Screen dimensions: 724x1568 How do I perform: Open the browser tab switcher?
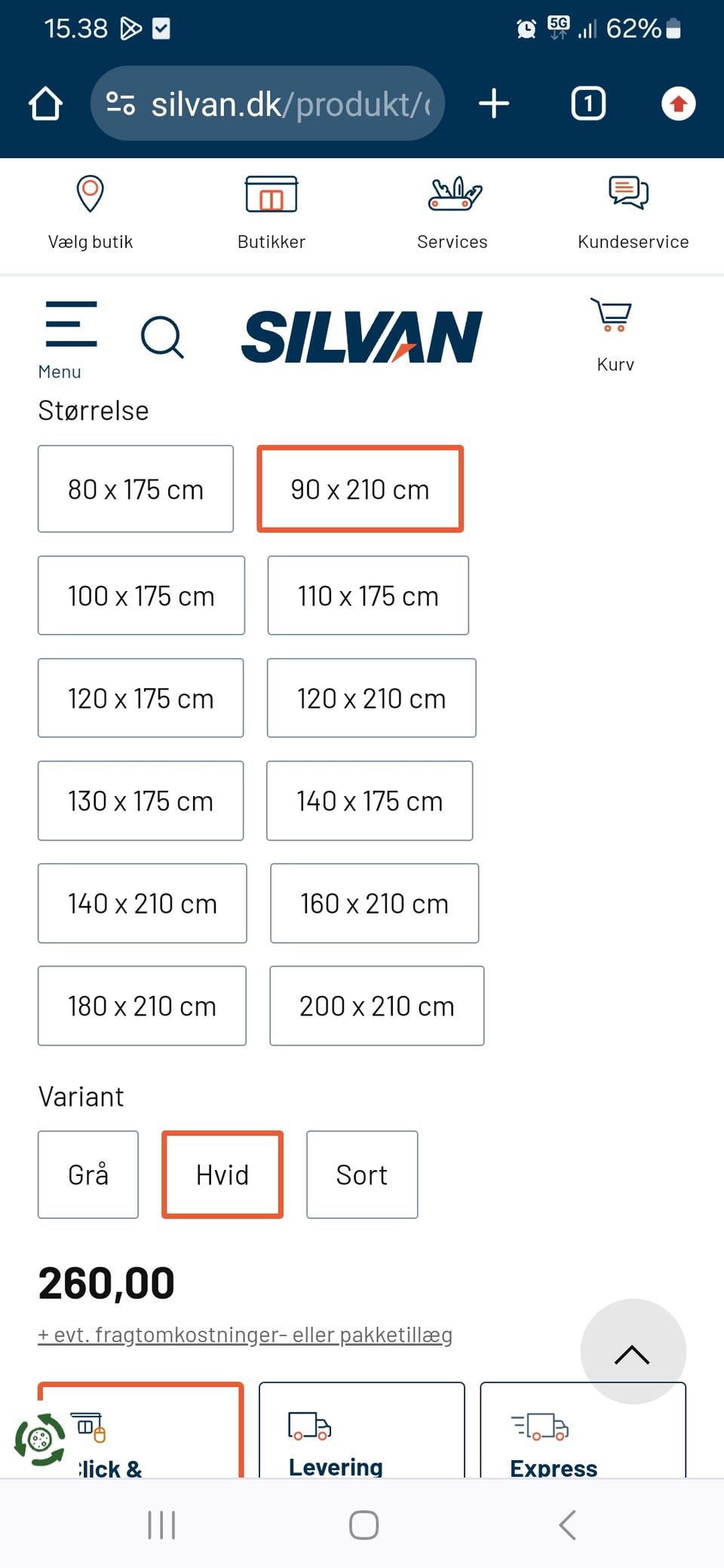(x=588, y=103)
